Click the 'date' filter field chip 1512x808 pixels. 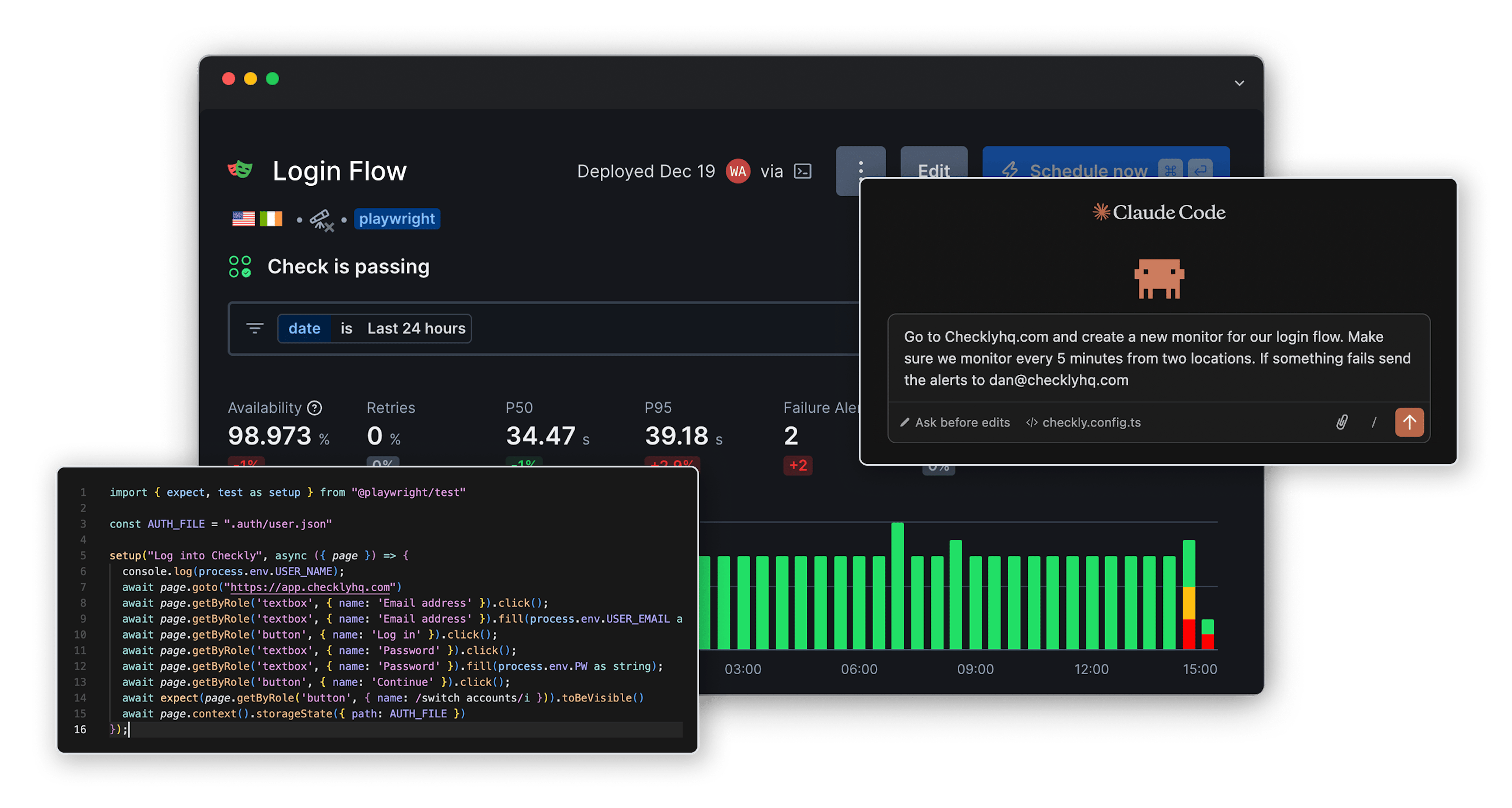tap(304, 329)
